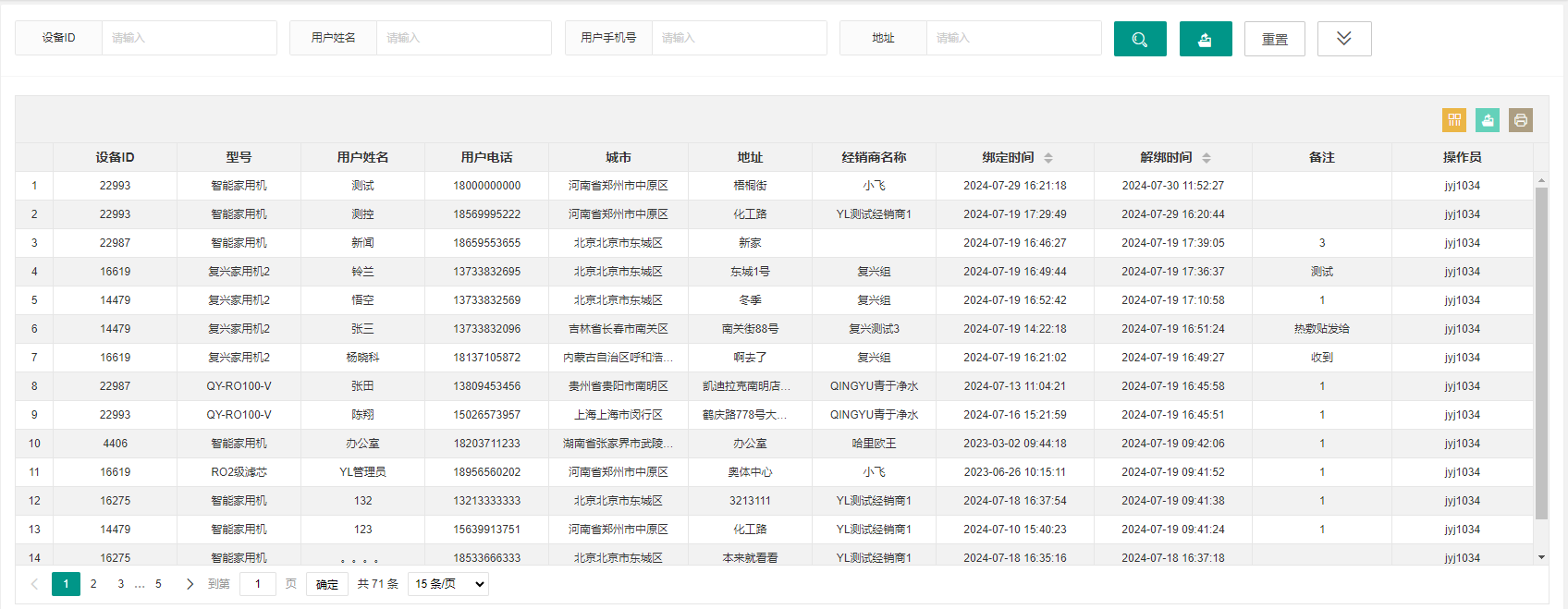Sort by 解绑时间 column arrows
The width and height of the screenshot is (1568, 609).
pos(1207,158)
